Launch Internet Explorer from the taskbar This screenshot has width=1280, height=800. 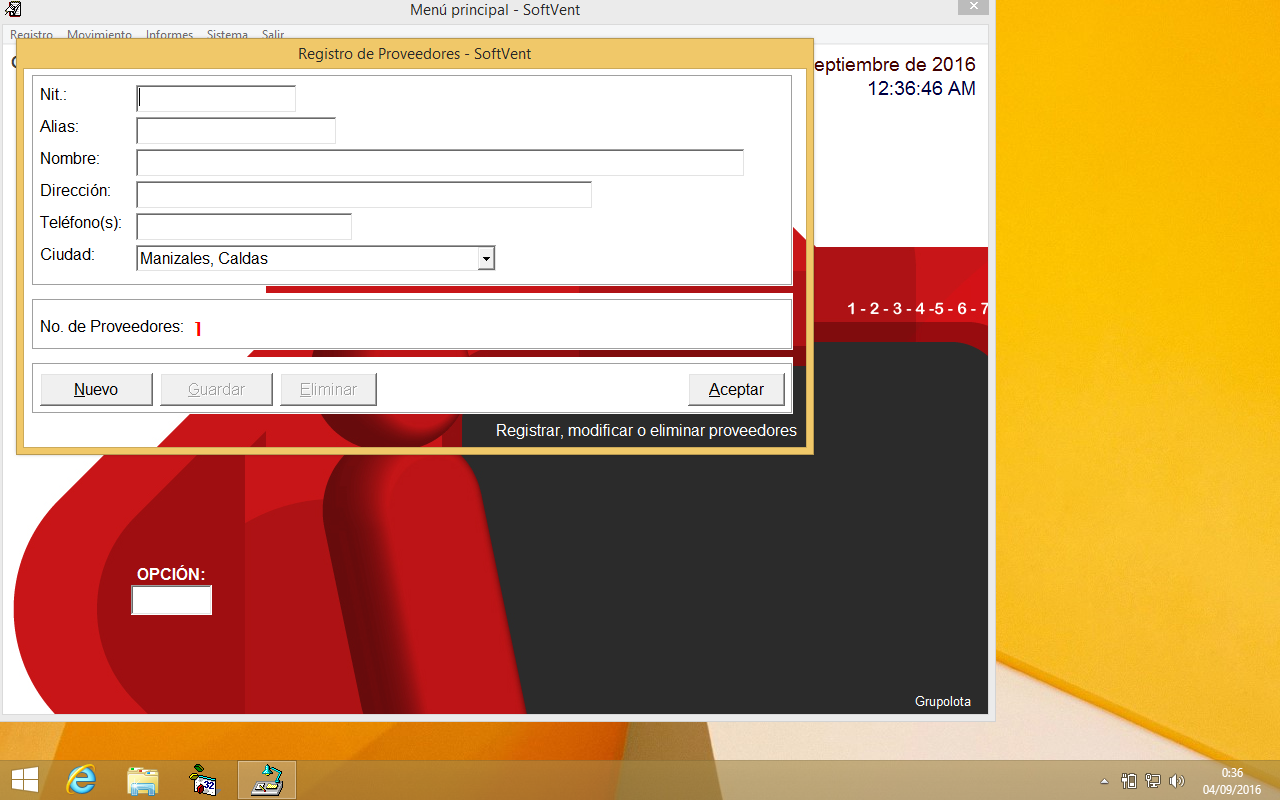click(x=81, y=780)
